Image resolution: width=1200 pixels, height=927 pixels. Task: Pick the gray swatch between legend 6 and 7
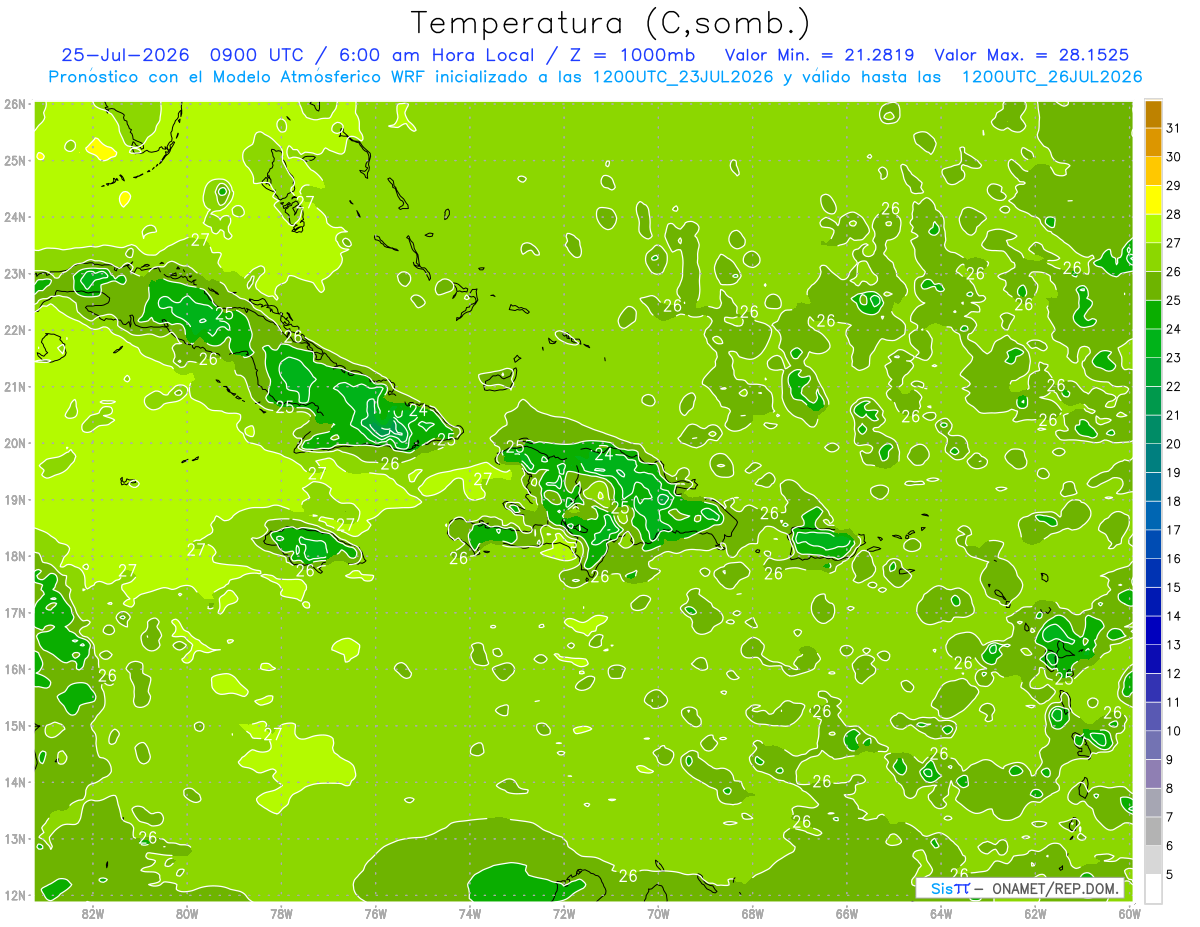pyautogui.click(x=1153, y=831)
